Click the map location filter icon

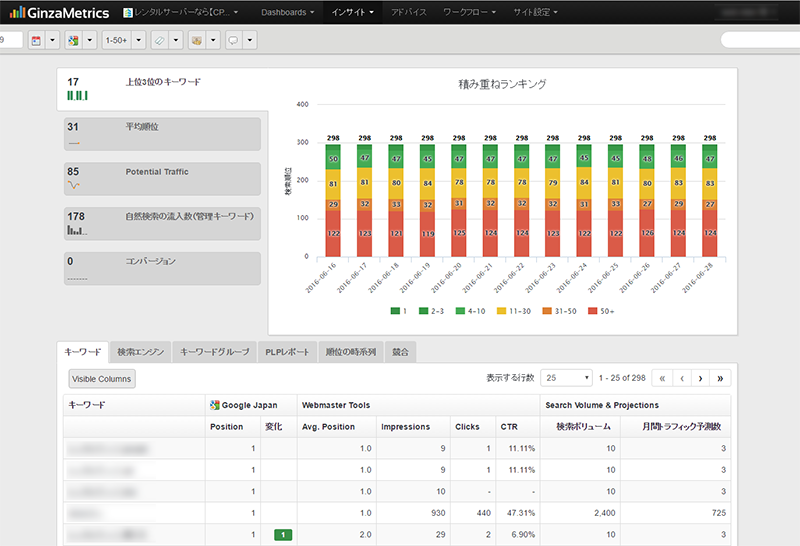click(x=197, y=40)
